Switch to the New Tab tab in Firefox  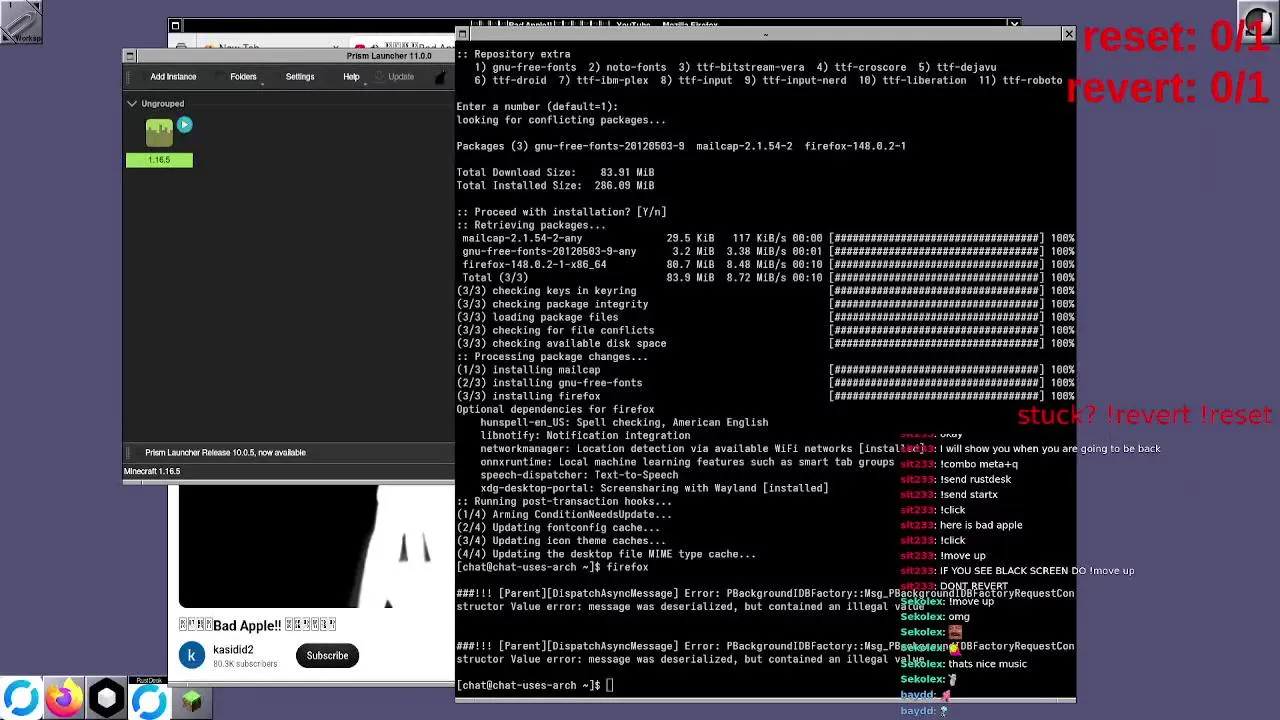point(238,47)
